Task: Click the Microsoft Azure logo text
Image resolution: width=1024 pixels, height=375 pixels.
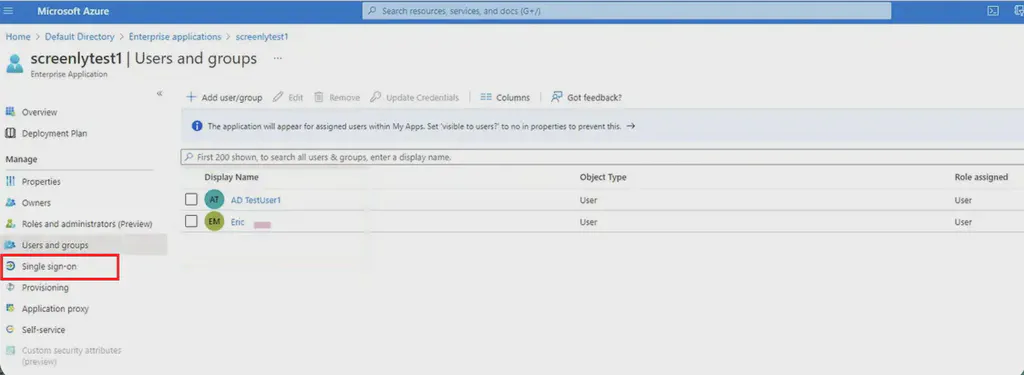Action: (73, 11)
